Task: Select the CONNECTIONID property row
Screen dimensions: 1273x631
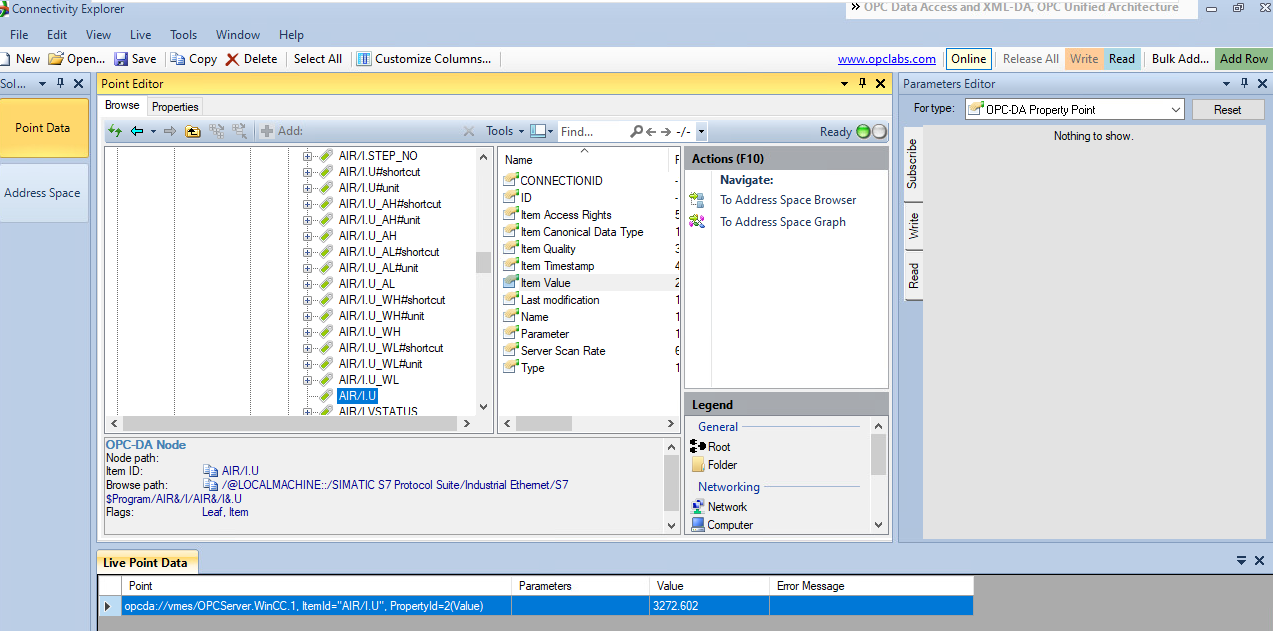Action: click(x=561, y=181)
